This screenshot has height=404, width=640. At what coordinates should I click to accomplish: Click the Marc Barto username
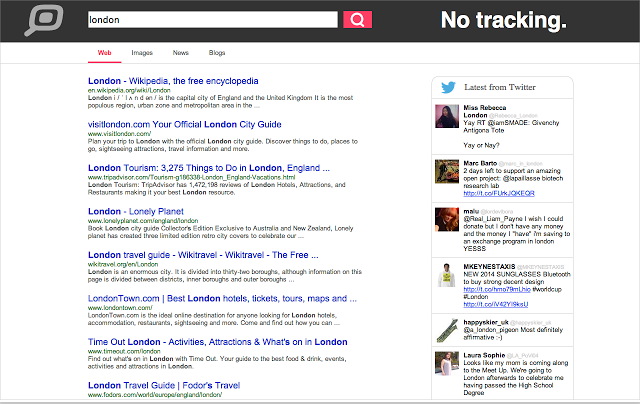coord(480,163)
